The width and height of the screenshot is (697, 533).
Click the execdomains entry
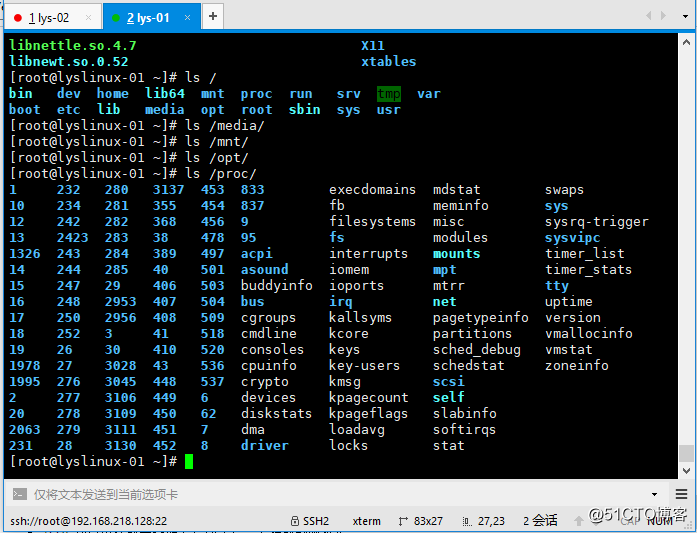pyautogui.click(x=373, y=189)
